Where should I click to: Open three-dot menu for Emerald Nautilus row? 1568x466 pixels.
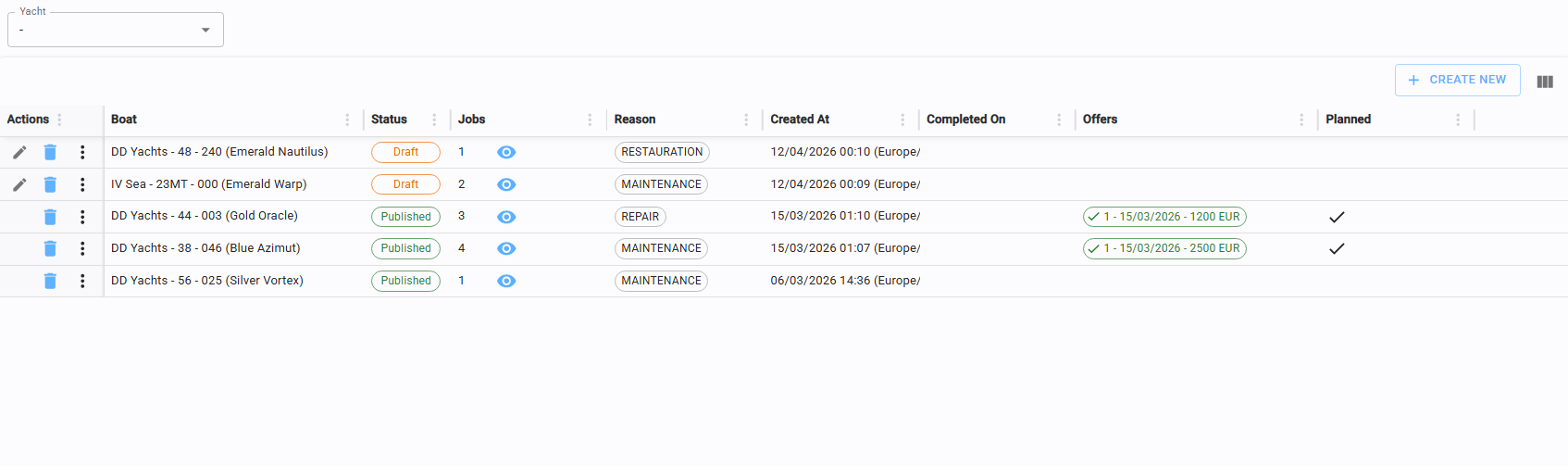coord(82,152)
